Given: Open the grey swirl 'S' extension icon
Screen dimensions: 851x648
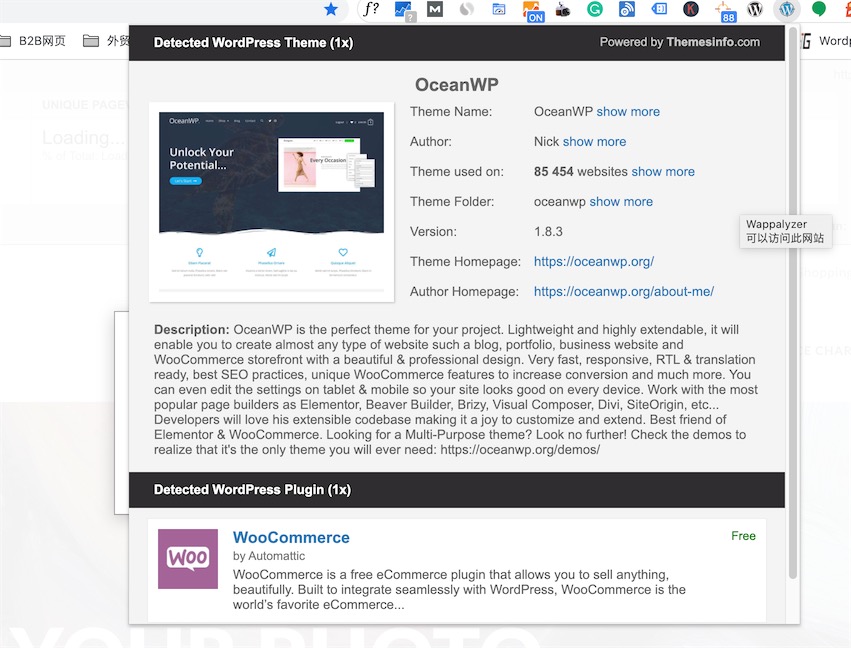Looking at the screenshot, I should pos(467,9).
